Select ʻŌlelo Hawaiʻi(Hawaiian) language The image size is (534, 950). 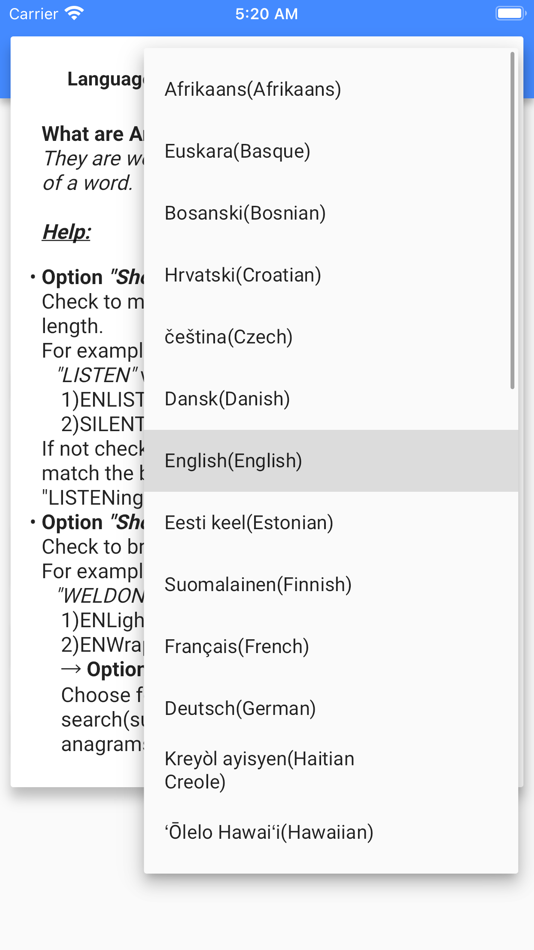(x=331, y=832)
